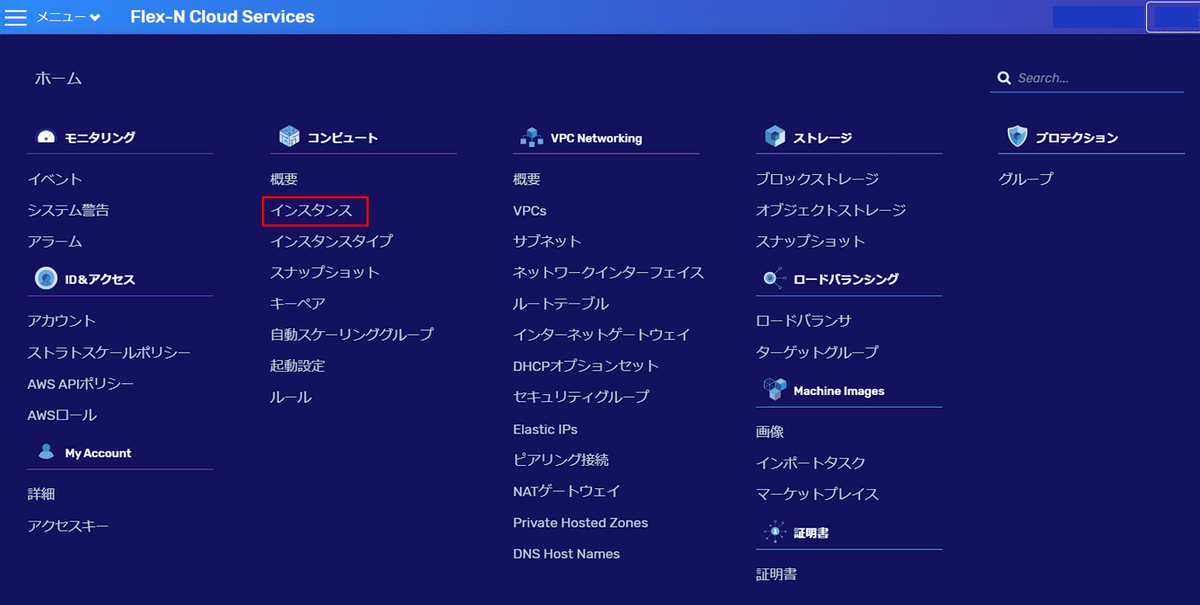Open アカウント under ID&アクセス
The image size is (1200, 605).
tap(62, 321)
